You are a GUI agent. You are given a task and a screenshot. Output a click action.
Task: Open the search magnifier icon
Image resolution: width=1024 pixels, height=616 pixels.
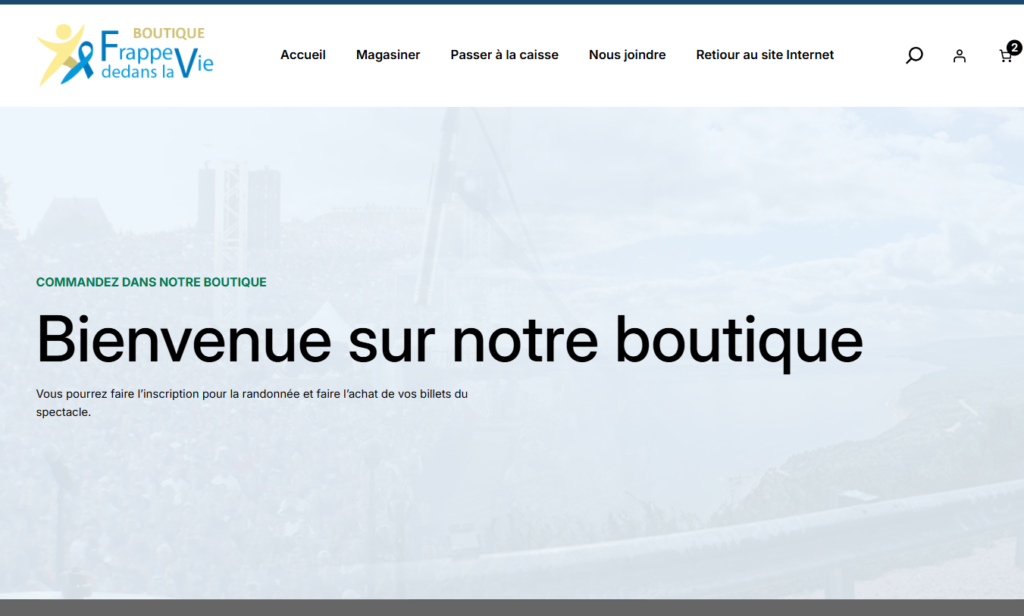tap(914, 55)
